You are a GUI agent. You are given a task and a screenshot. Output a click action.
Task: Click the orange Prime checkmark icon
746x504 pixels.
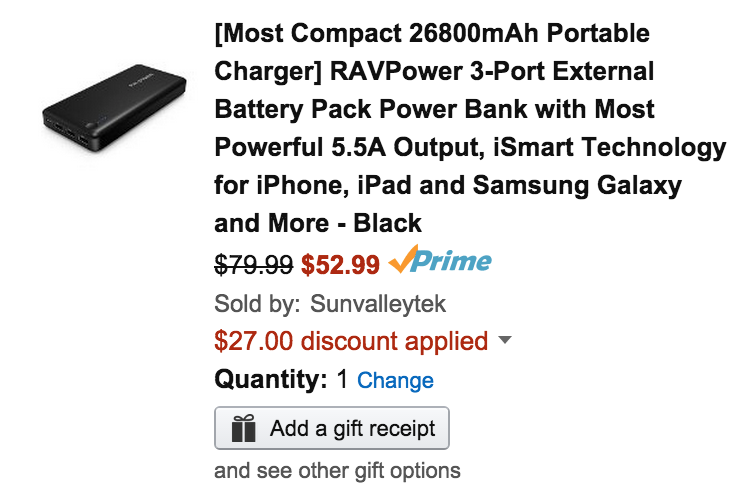(403, 259)
